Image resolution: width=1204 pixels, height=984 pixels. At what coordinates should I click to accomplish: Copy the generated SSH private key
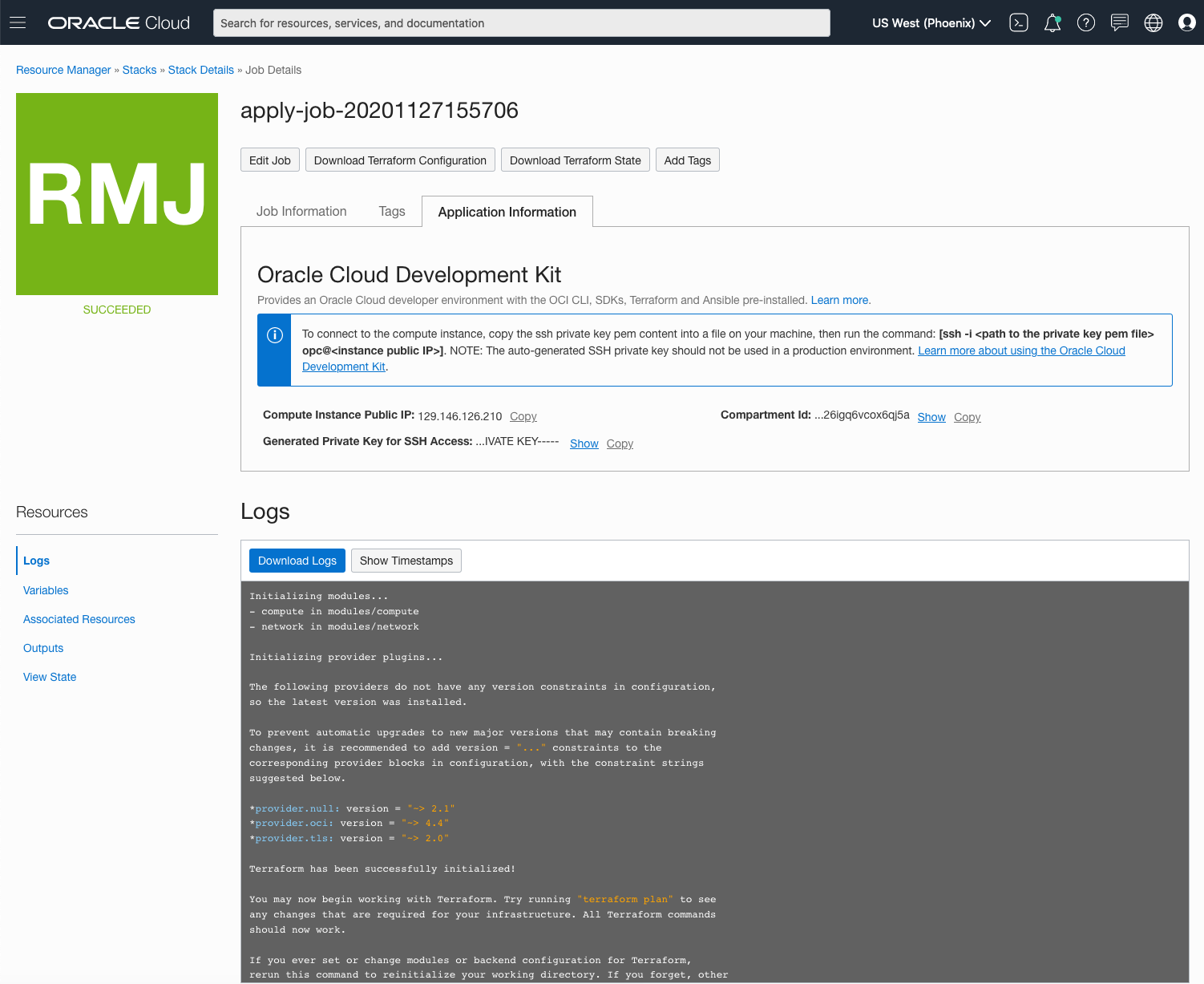620,443
